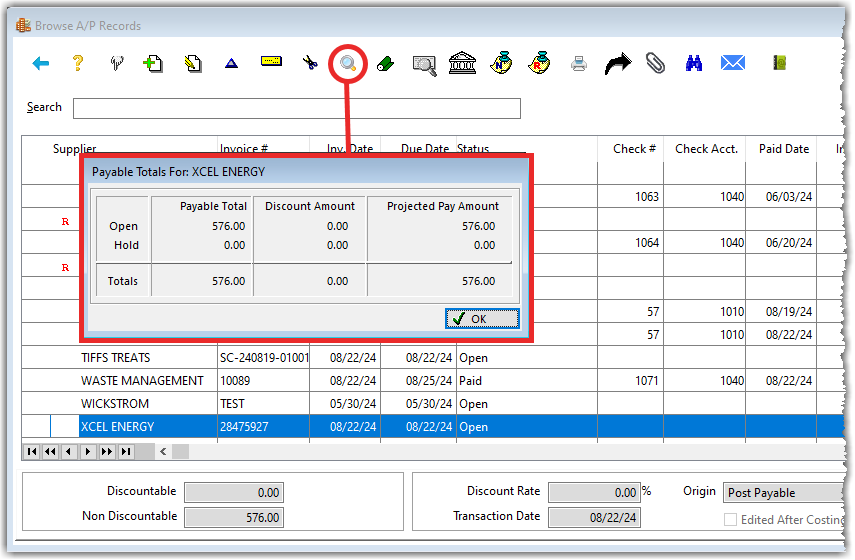Viewport: 855px width, 560px height.
Task: Click the Discountable amount field
Action: 234,492
